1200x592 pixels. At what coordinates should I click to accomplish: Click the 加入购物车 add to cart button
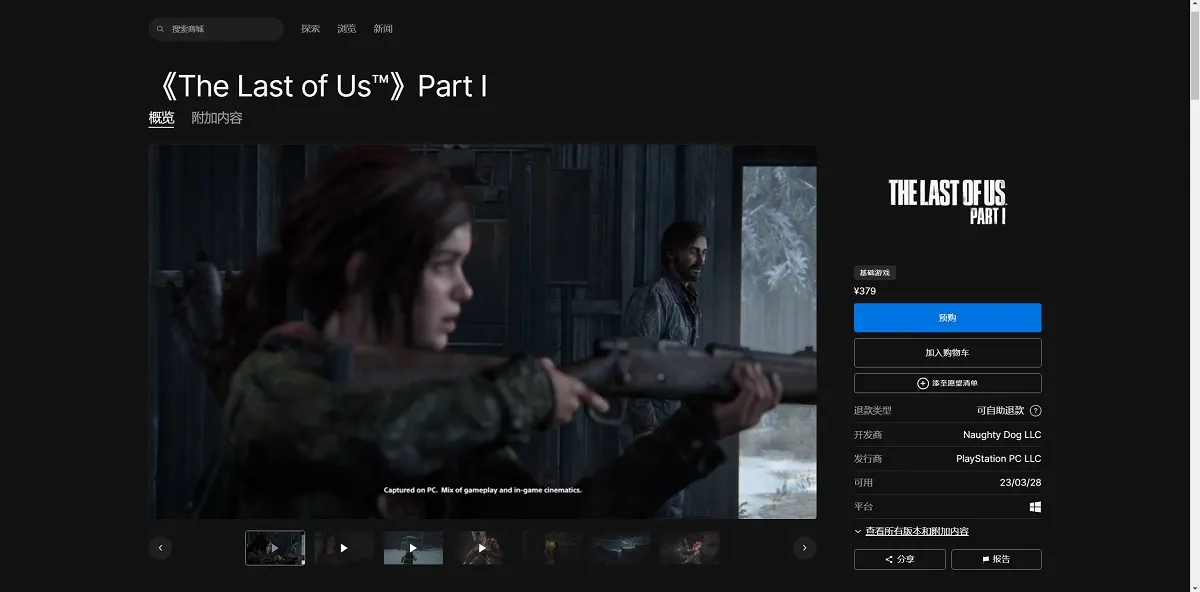pyautogui.click(x=947, y=353)
